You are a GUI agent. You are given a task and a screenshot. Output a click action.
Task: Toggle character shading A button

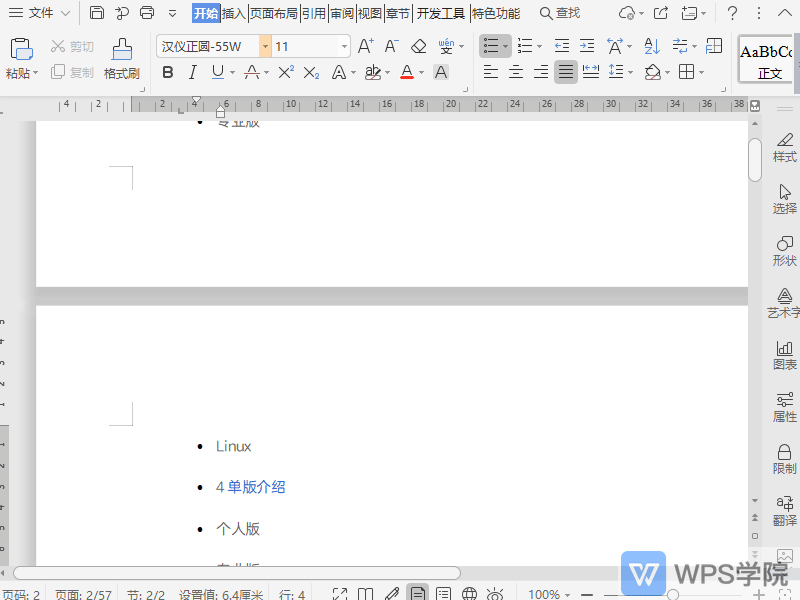pyautogui.click(x=441, y=72)
